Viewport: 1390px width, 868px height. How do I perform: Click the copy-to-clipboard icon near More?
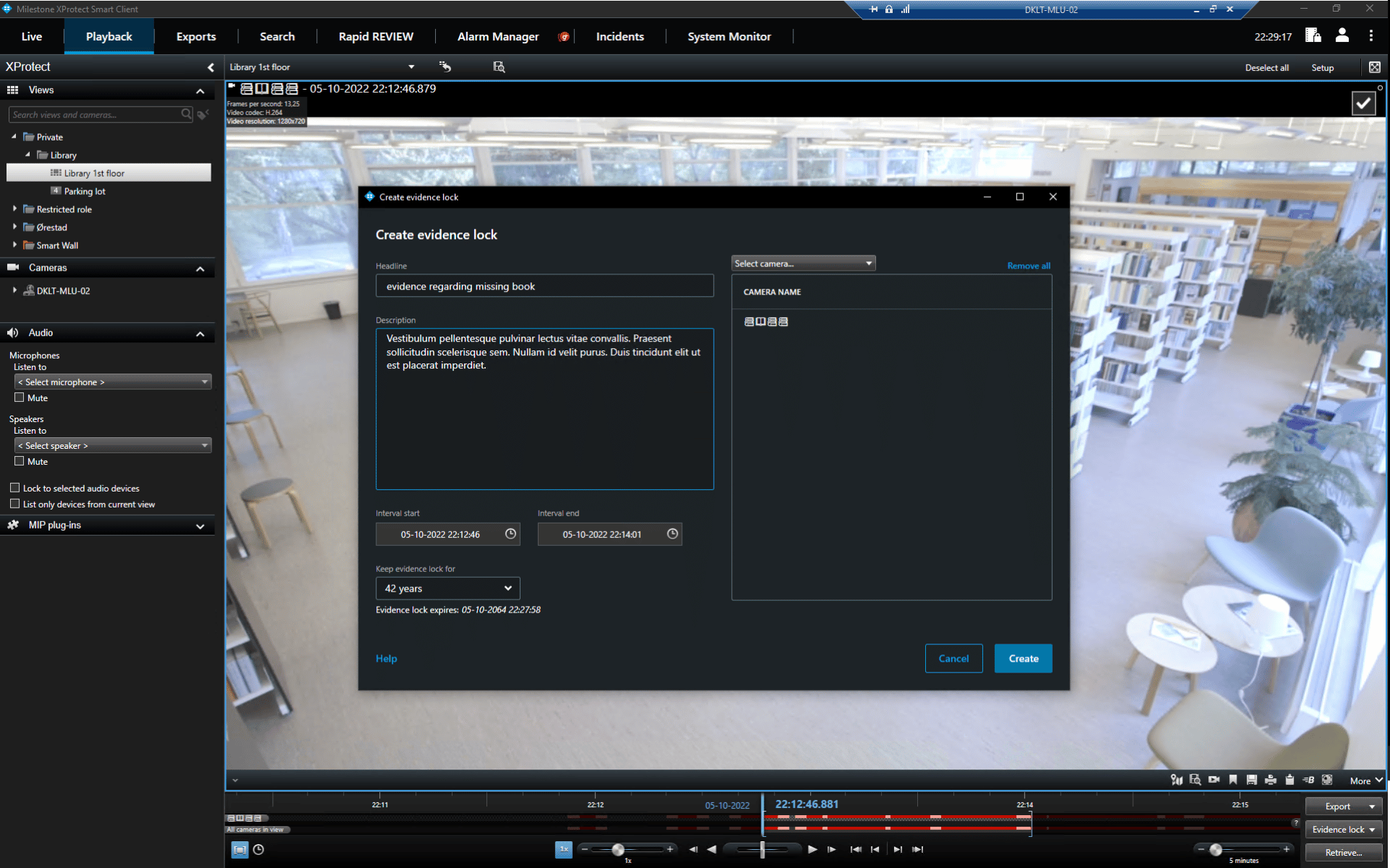click(x=1289, y=780)
